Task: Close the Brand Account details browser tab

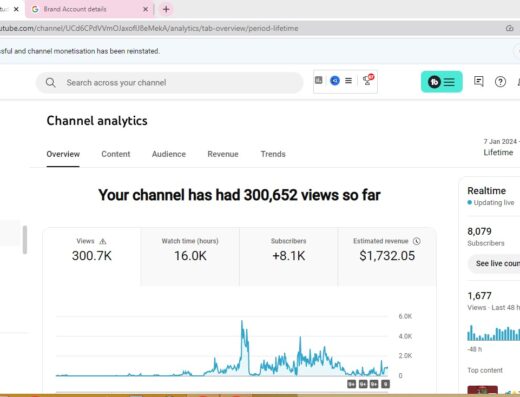Action: tap(145, 9)
